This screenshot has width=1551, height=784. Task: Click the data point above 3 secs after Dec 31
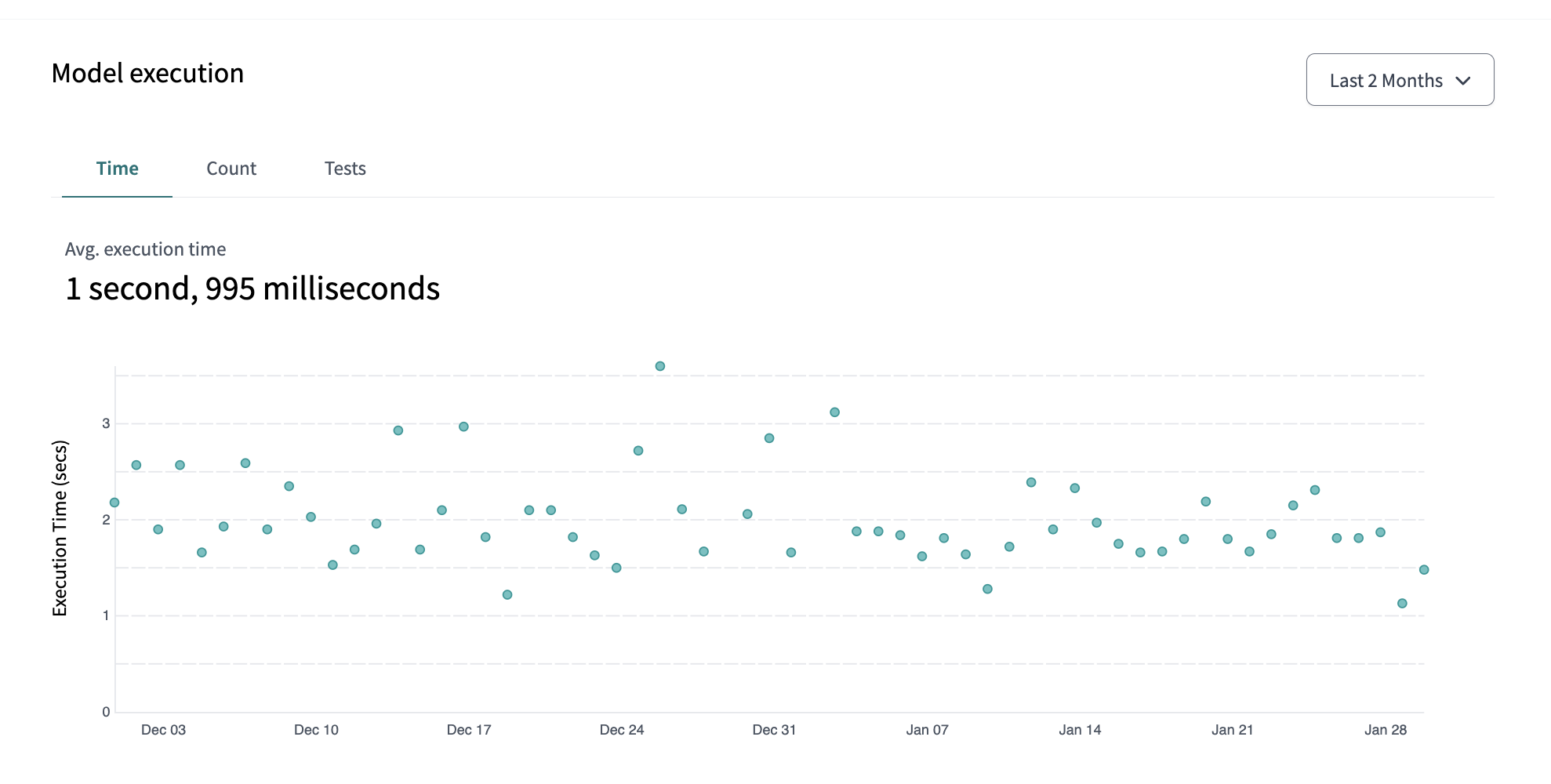coord(835,412)
